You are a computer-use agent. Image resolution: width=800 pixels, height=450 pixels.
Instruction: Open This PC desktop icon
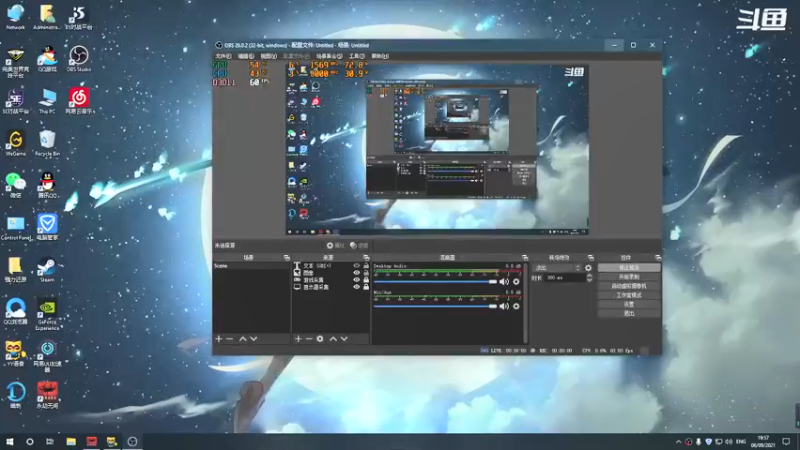point(47,101)
